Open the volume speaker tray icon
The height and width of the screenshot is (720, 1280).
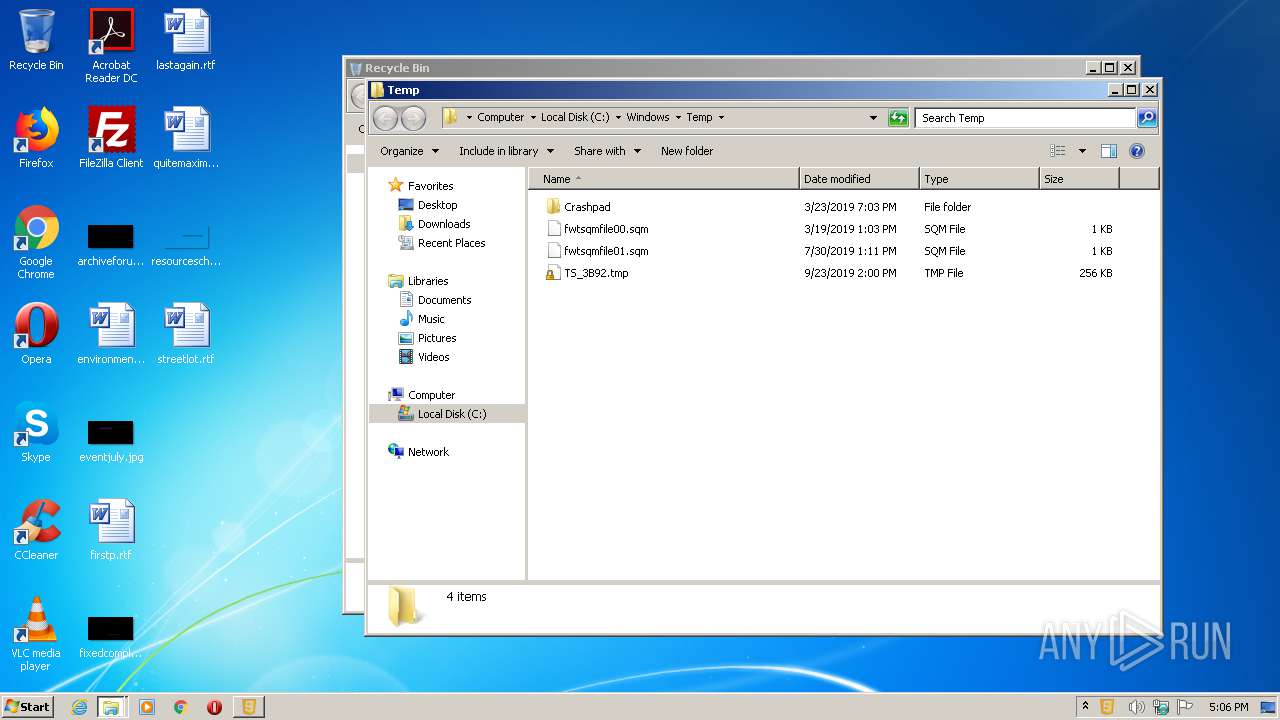(1135, 707)
